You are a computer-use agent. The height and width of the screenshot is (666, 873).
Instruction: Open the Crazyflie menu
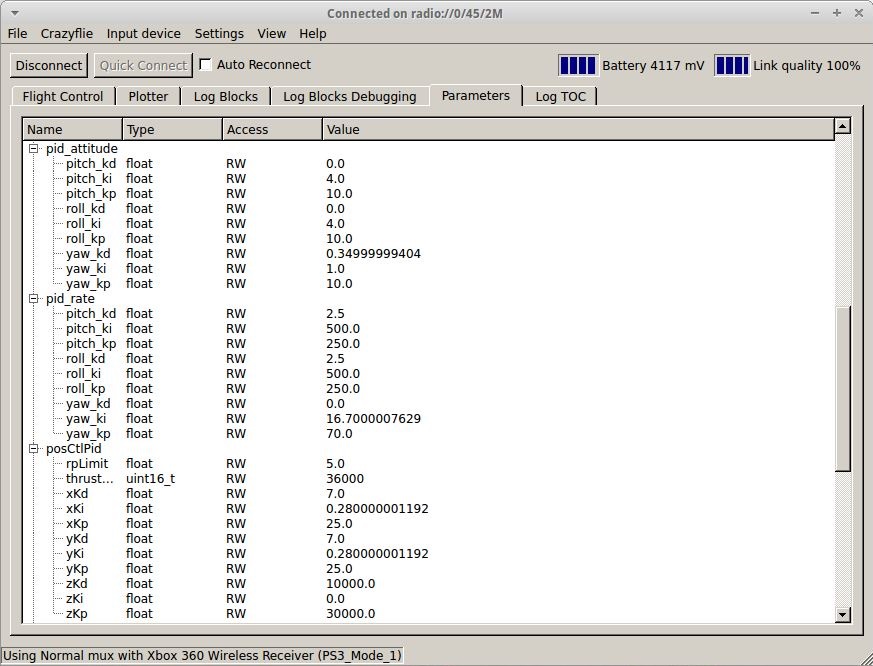[66, 33]
